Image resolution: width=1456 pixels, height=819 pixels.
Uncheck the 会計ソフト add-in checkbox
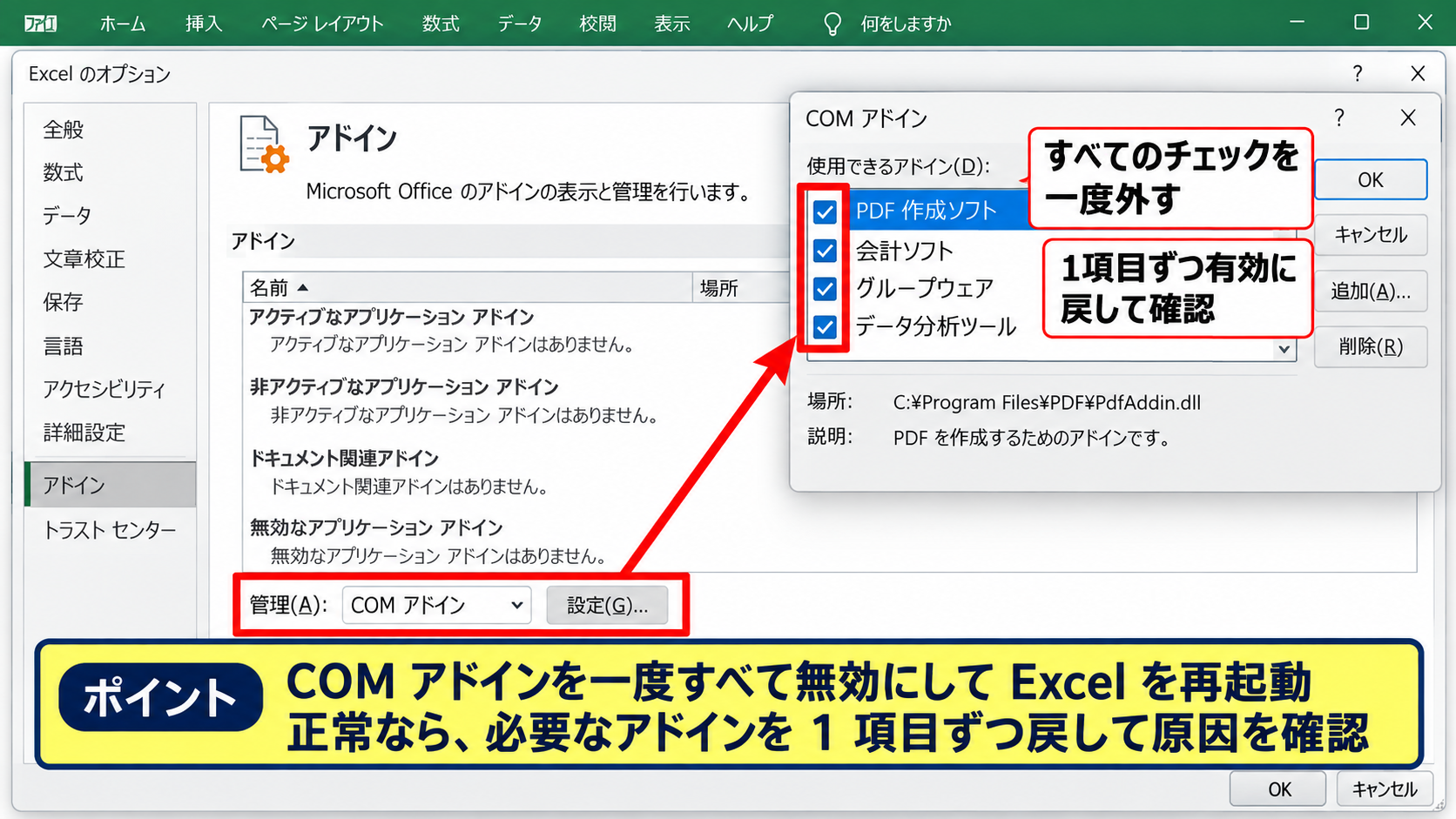click(825, 251)
